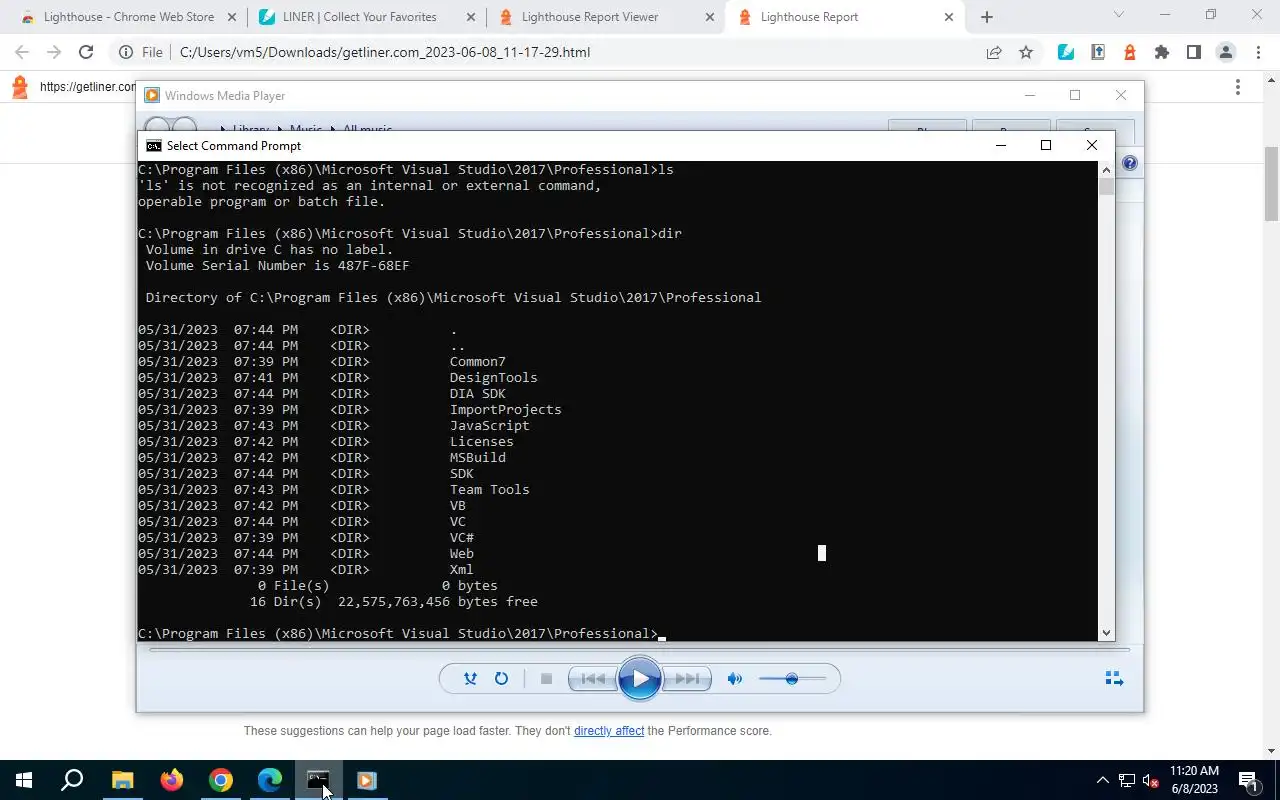1280x800 pixels.
Task: Open the Command Prompt title bar icon menu
Action: pyautogui.click(x=153, y=146)
